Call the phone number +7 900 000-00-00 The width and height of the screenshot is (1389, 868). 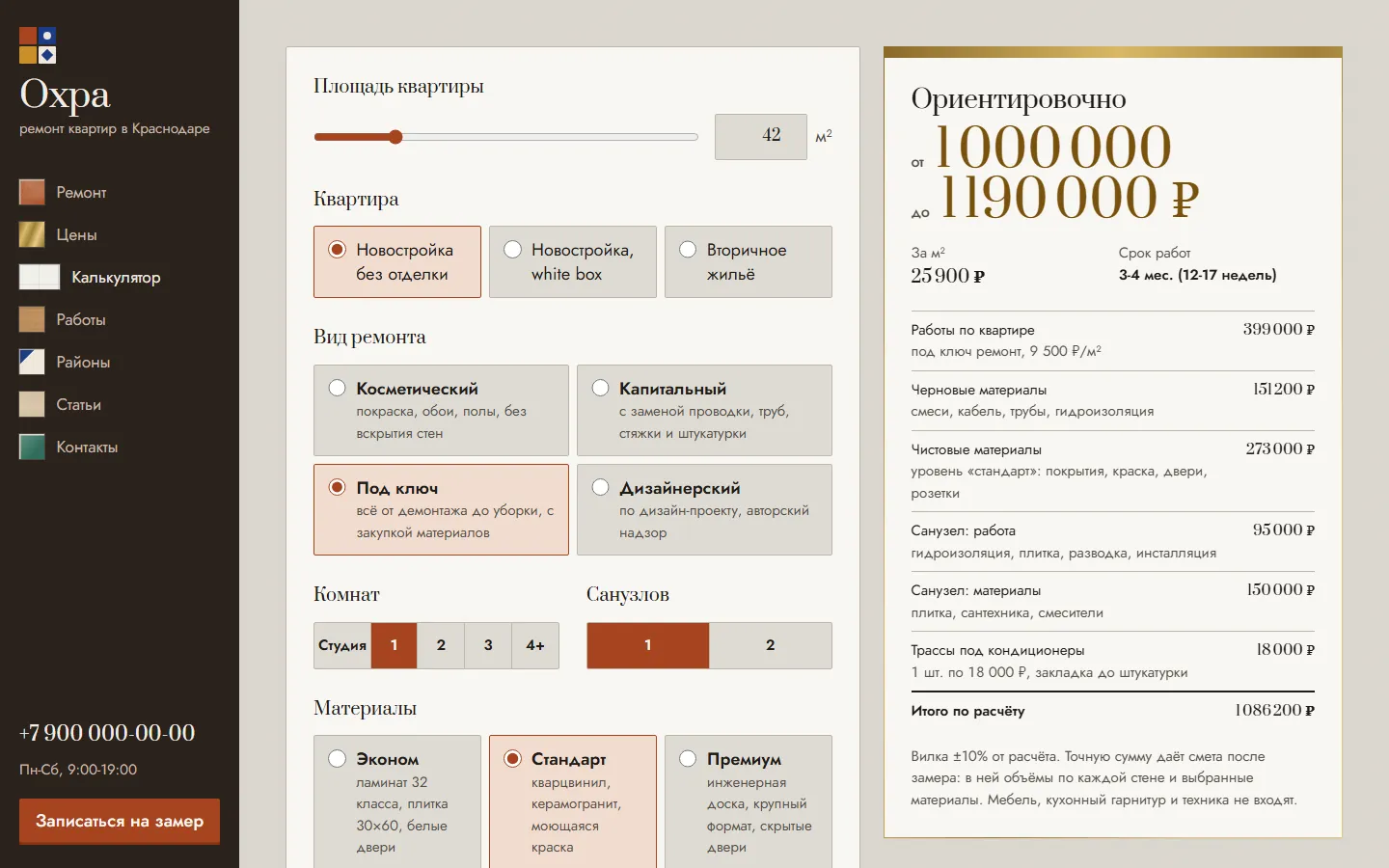107,733
